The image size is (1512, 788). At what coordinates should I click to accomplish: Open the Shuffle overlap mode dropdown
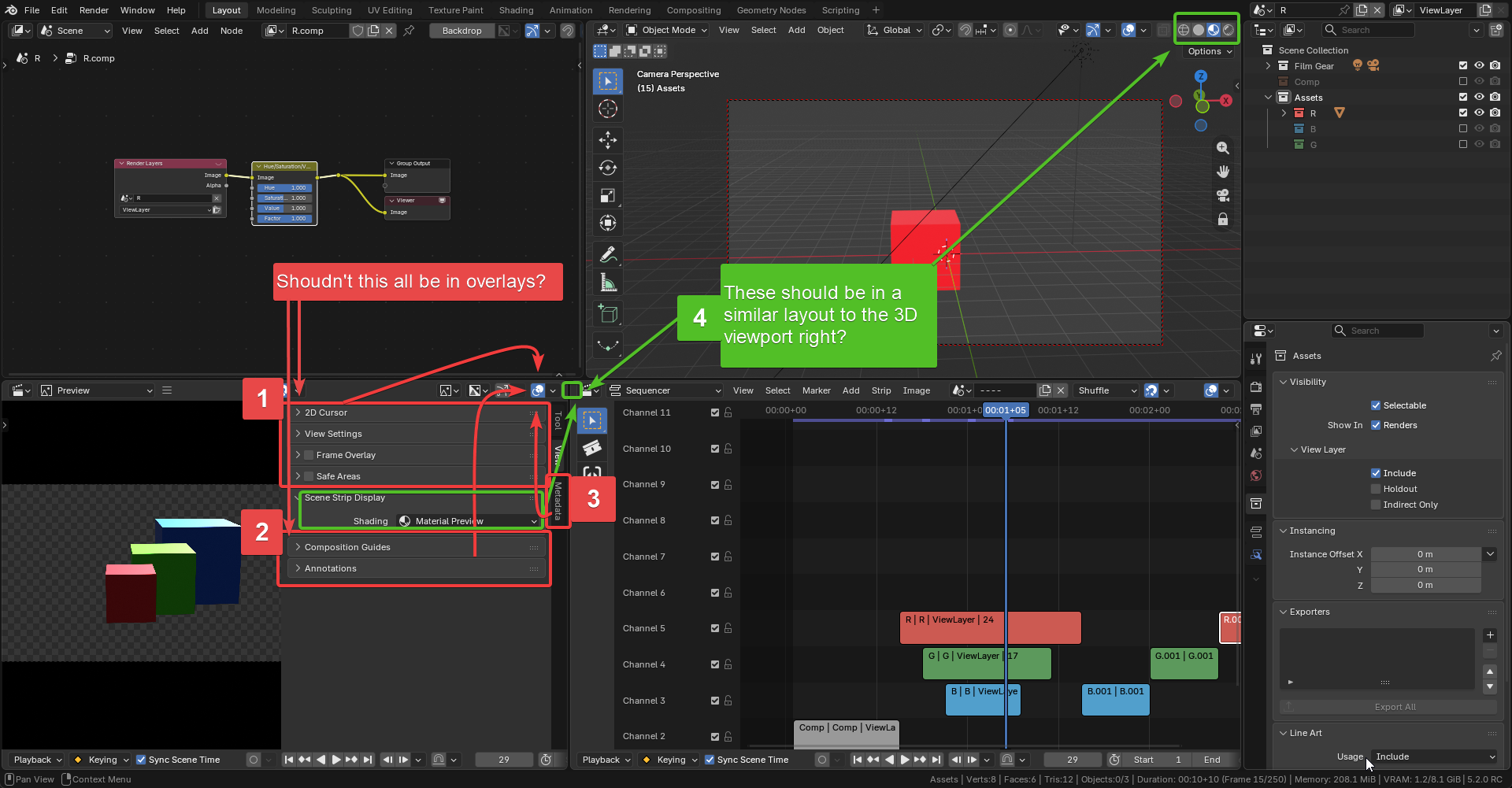pos(1106,390)
